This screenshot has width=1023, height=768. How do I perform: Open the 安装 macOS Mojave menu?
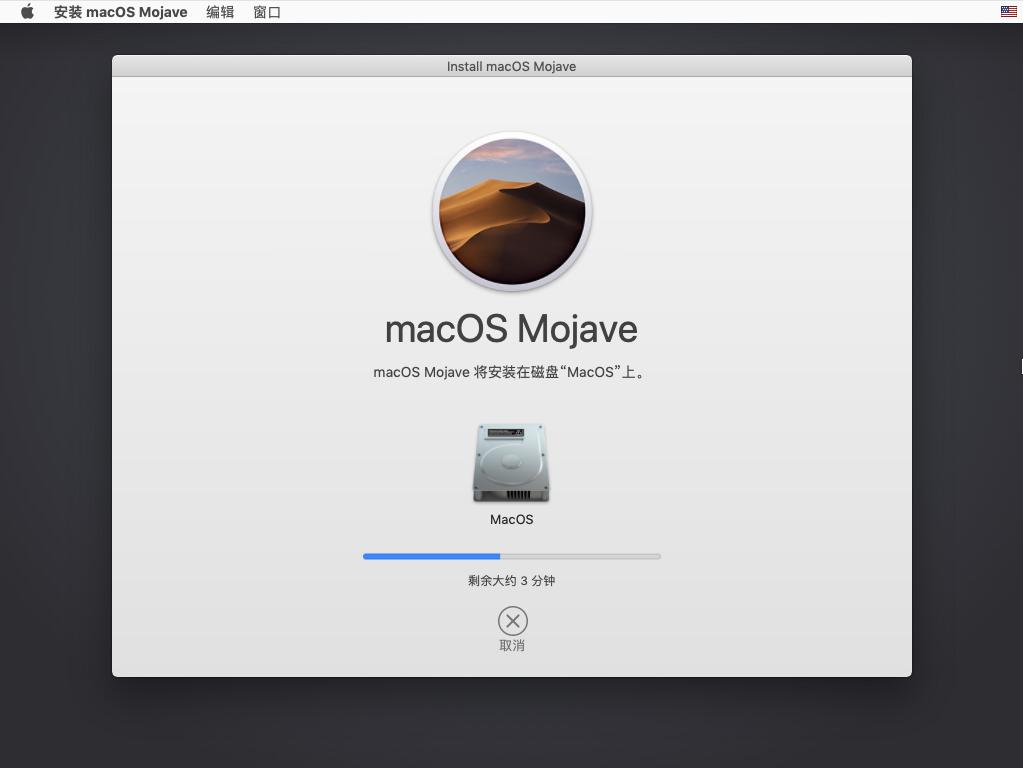pyautogui.click(x=120, y=11)
